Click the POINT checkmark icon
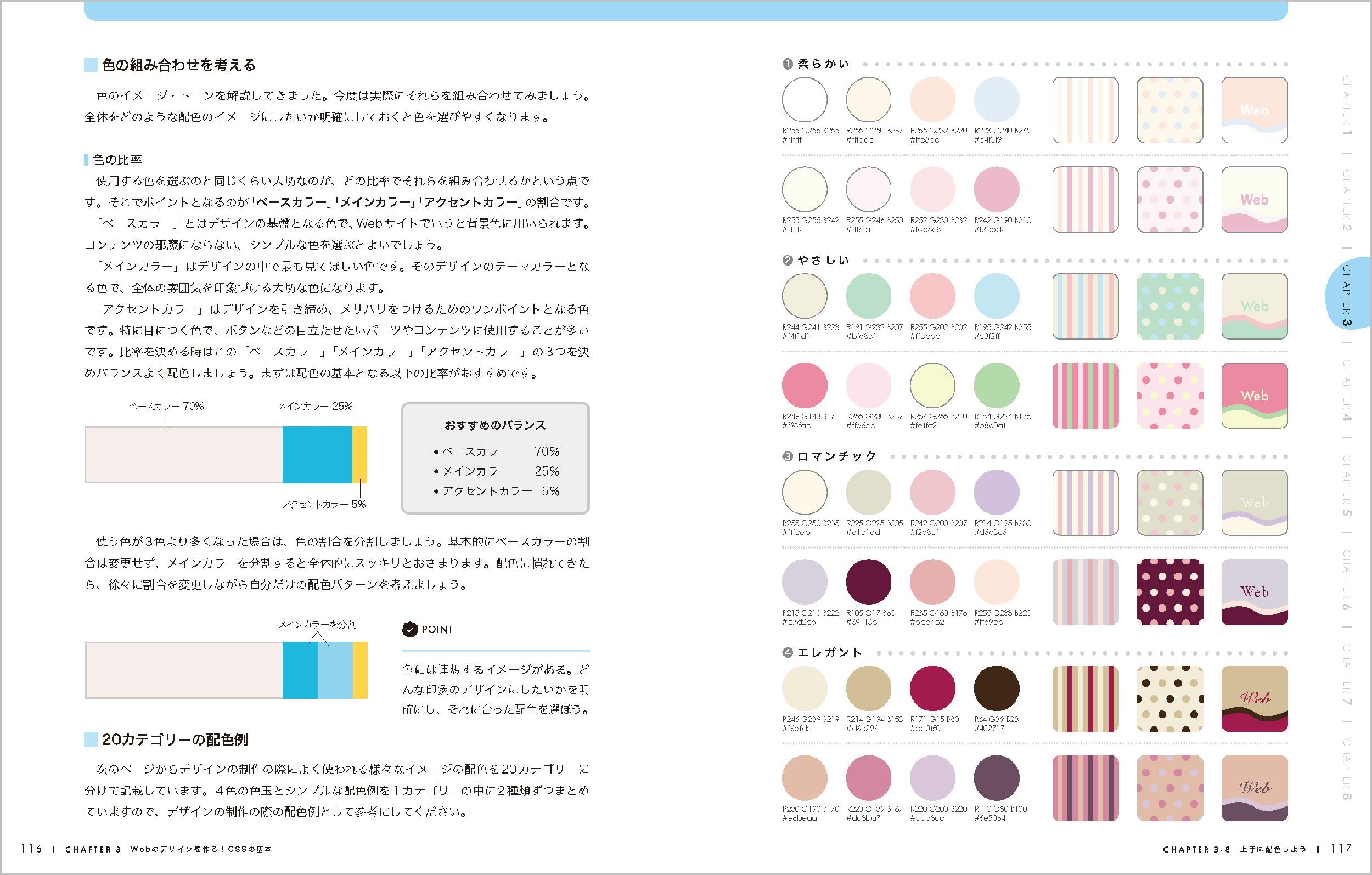Image resolution: width=1372 pixels, height=875 pixels. pos(409,629)
